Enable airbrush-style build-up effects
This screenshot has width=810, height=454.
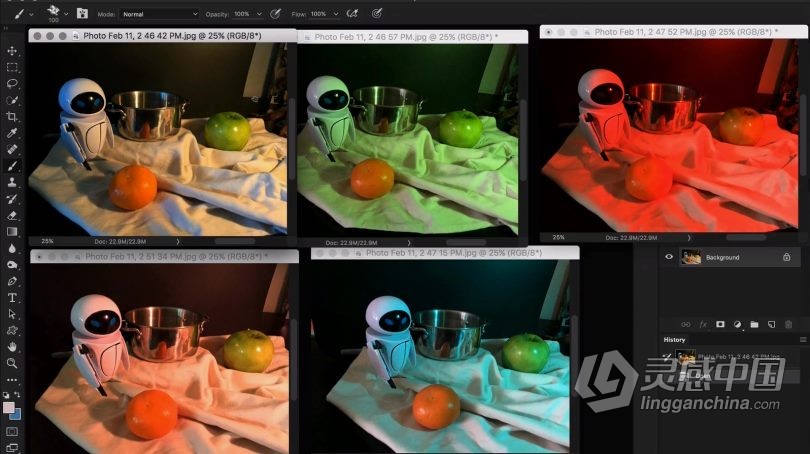click(352, 14)
